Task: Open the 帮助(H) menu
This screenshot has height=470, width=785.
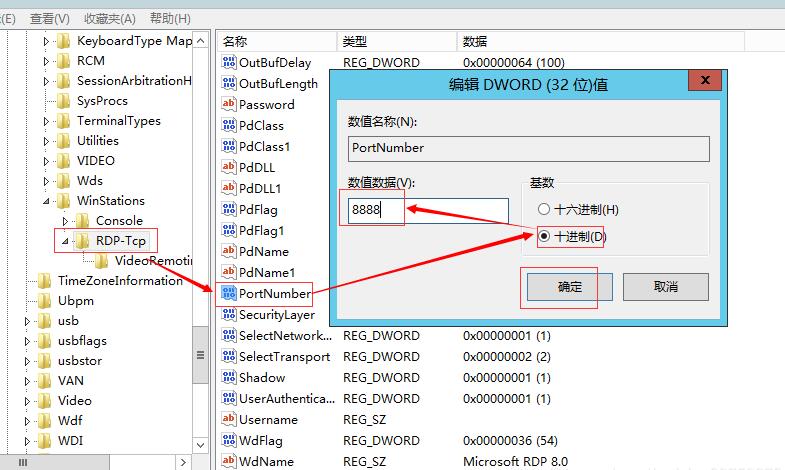Action: click(x=170, y=18)
